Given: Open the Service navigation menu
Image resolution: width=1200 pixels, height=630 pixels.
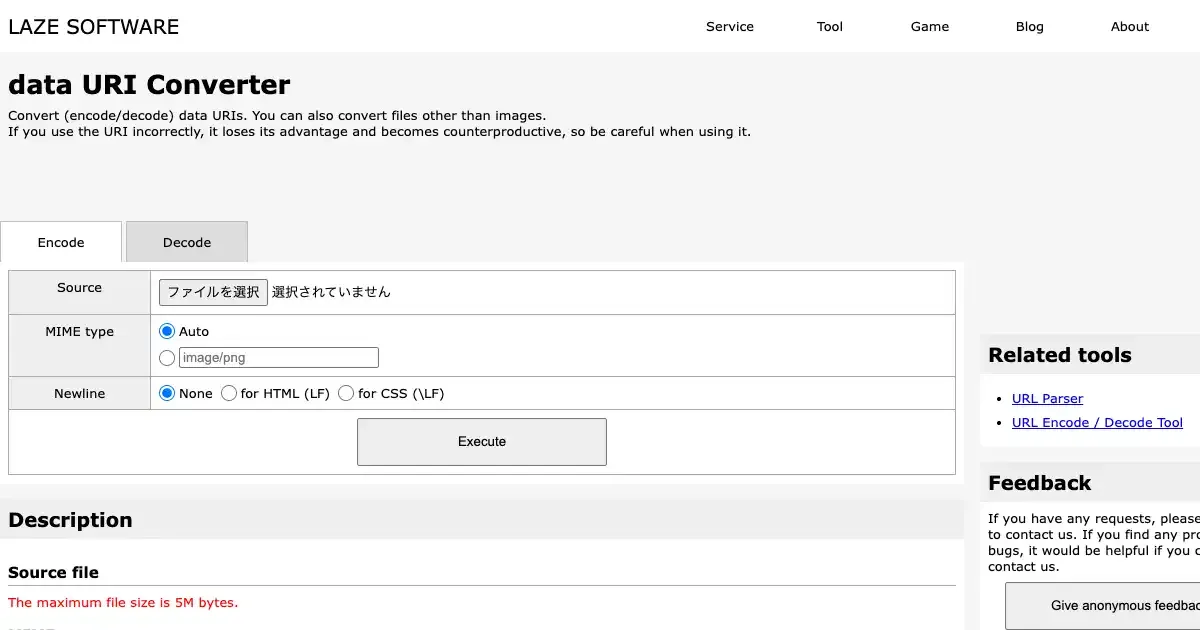Looking at the screenshot, I should point(729,27).
